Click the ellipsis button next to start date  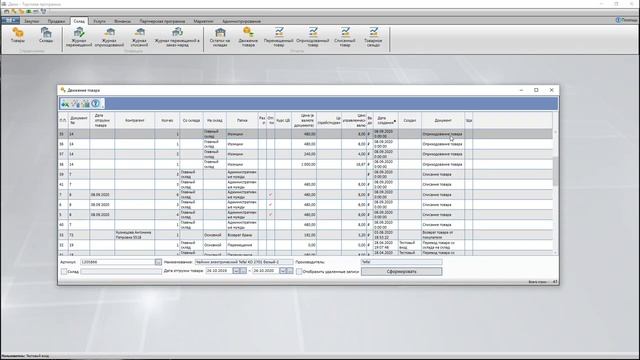[x=243, y=271]
